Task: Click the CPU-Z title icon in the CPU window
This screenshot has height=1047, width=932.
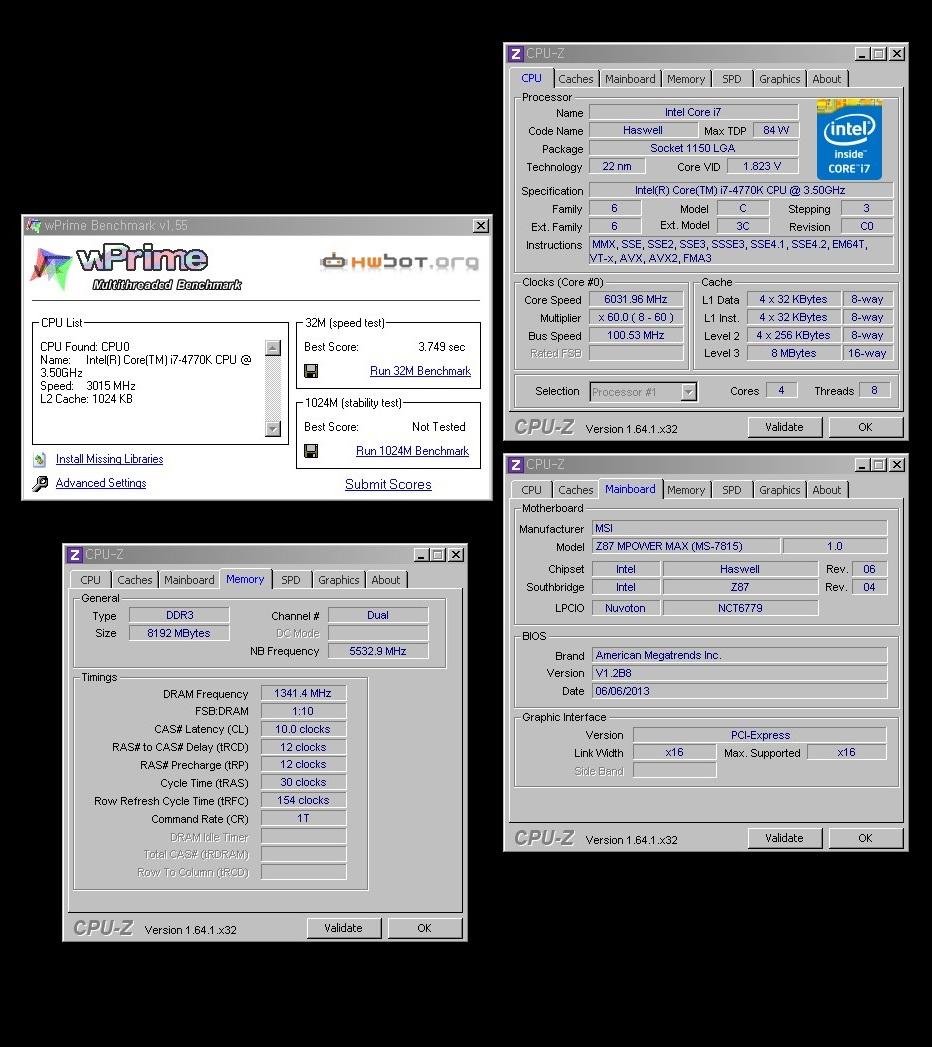Action: [515, 53]
